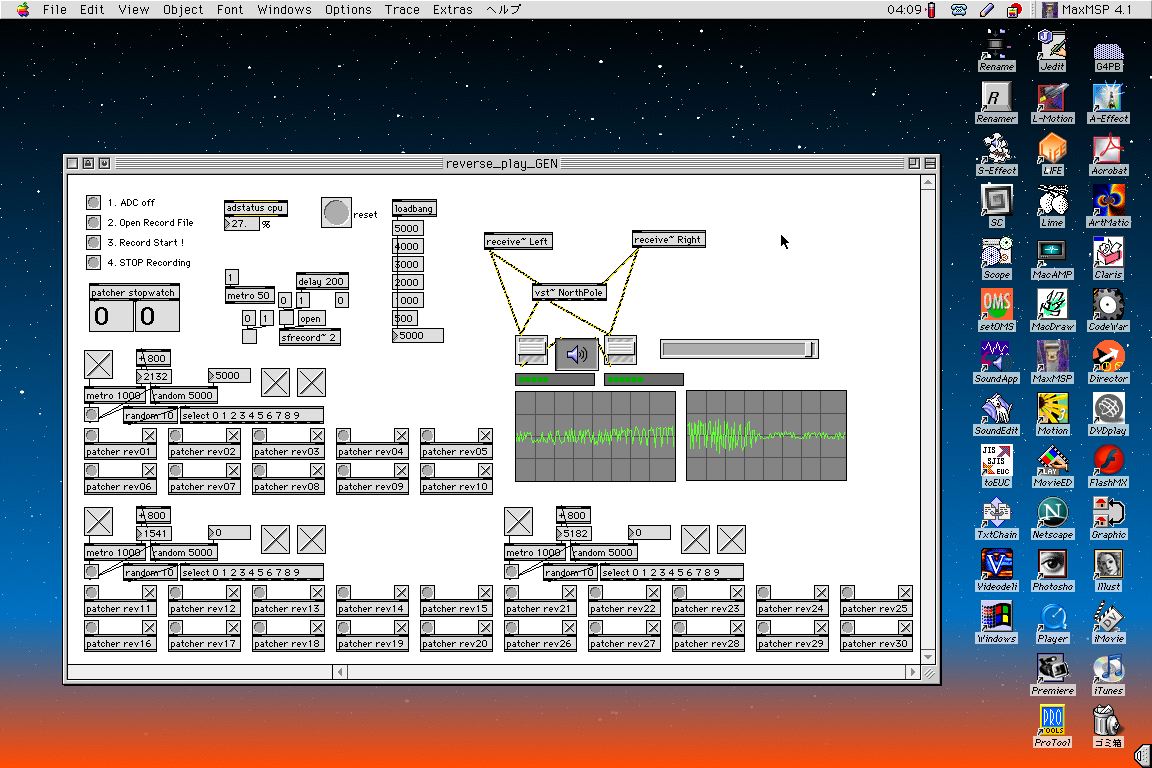Select the Netscape desktop icon

click(x=1052, y=519)
